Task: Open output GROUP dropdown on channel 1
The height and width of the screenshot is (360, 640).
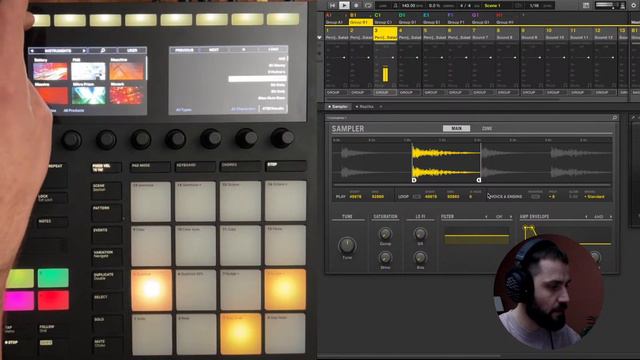Action: pos(337,93)
